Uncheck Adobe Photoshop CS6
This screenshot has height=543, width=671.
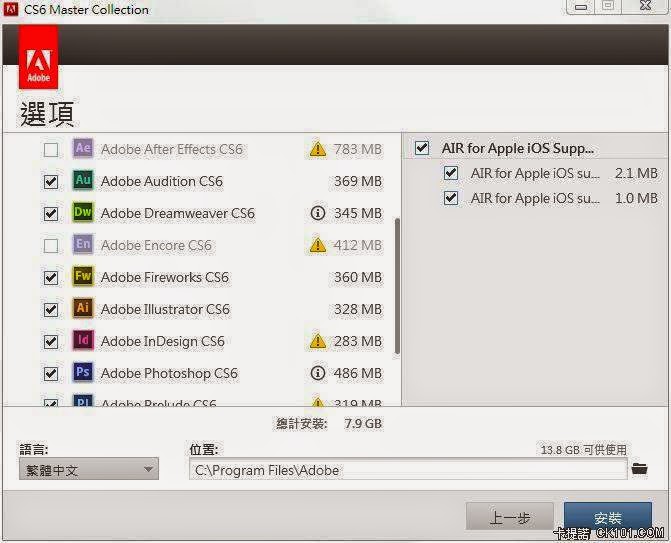pyautogui.click(x=51, y=374)
